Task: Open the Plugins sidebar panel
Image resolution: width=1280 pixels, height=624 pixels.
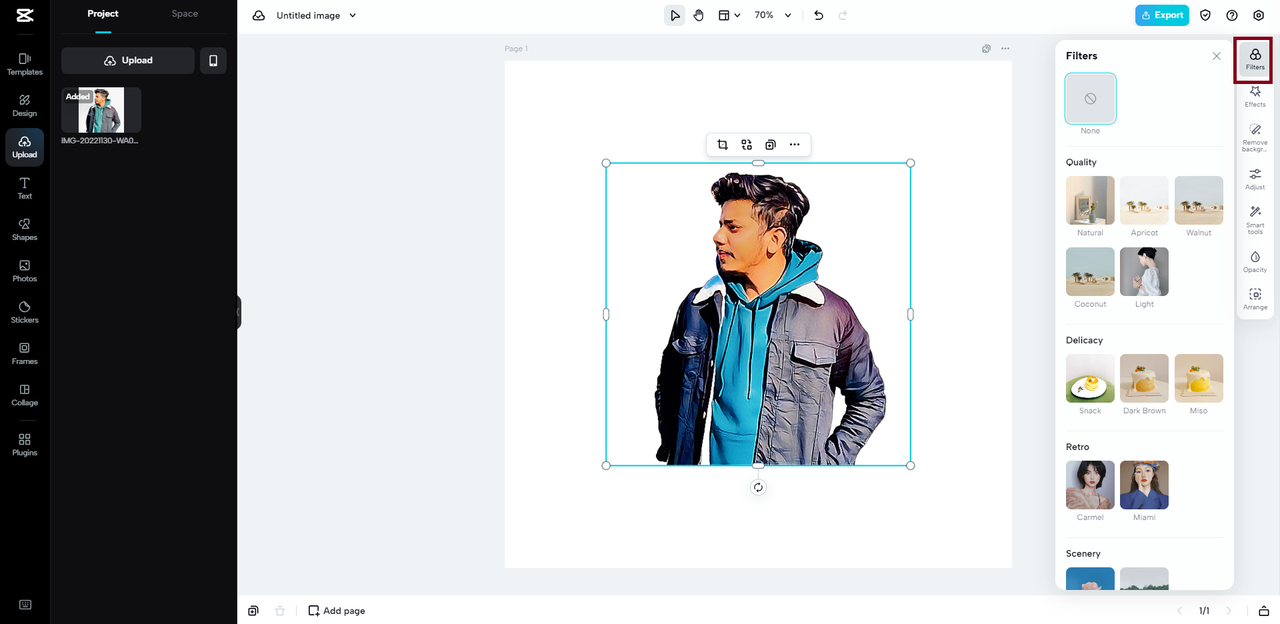Action: point(25,445)
